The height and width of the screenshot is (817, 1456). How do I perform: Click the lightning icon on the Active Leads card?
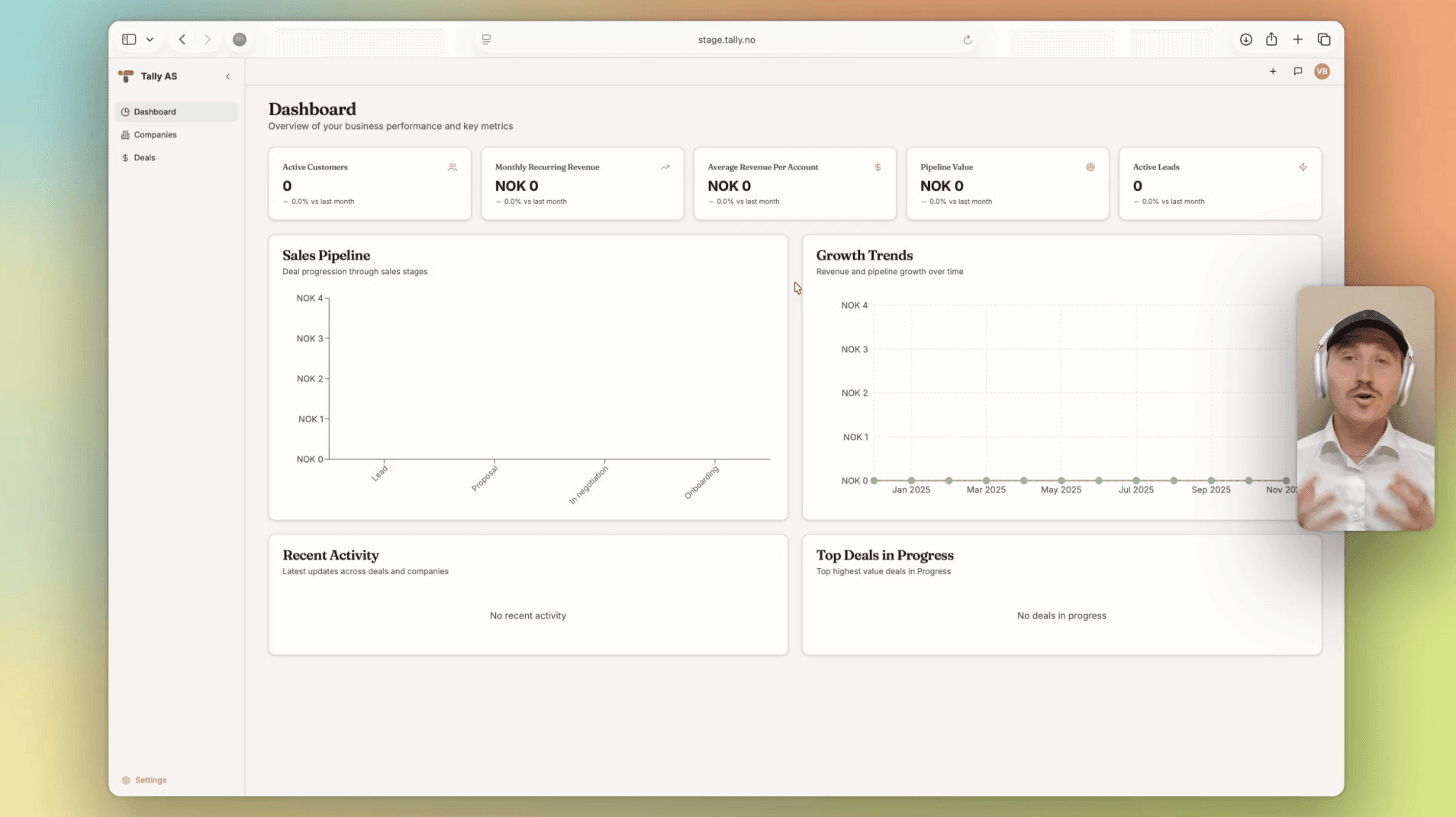tap(1303, 167)
